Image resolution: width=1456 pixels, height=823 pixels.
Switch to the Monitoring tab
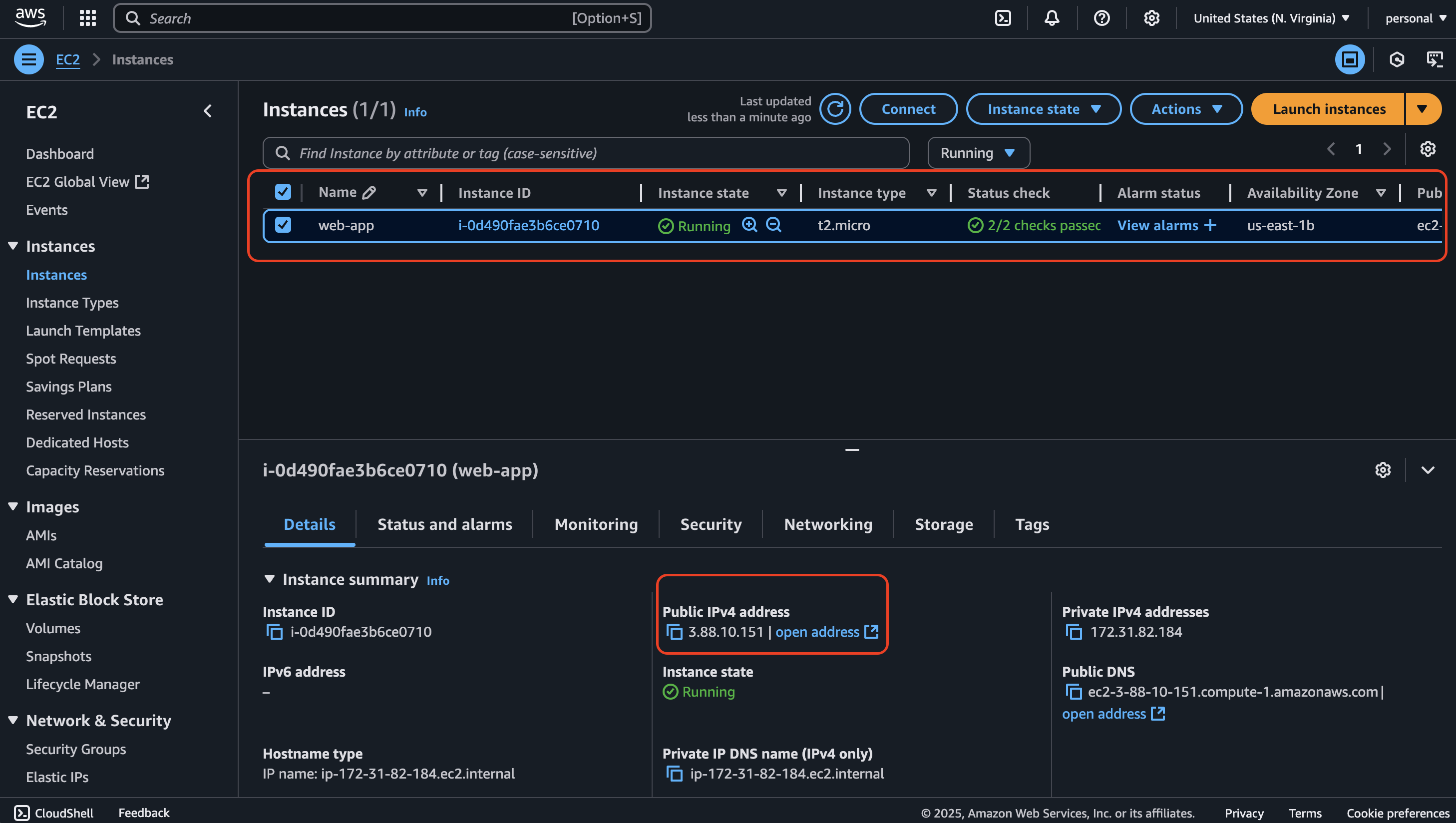(596, 524)
